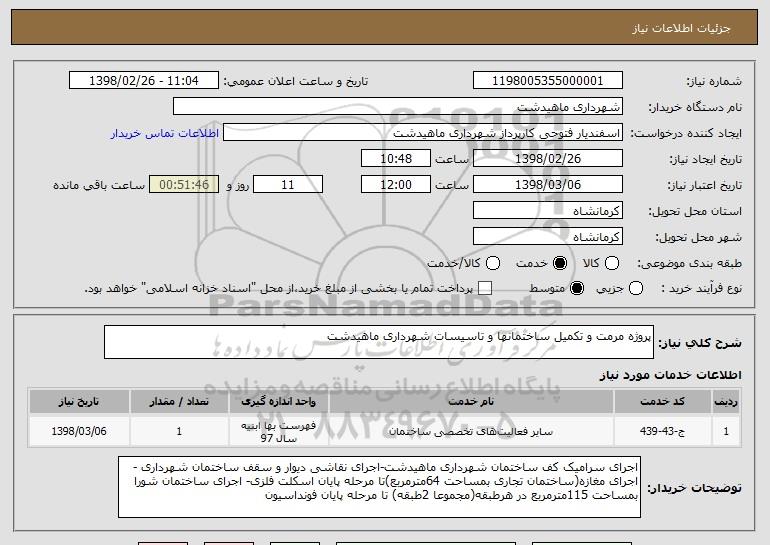This screenshot has height=545, width=770.
Task: Click the validity time field 12:00
Action: 396,185
